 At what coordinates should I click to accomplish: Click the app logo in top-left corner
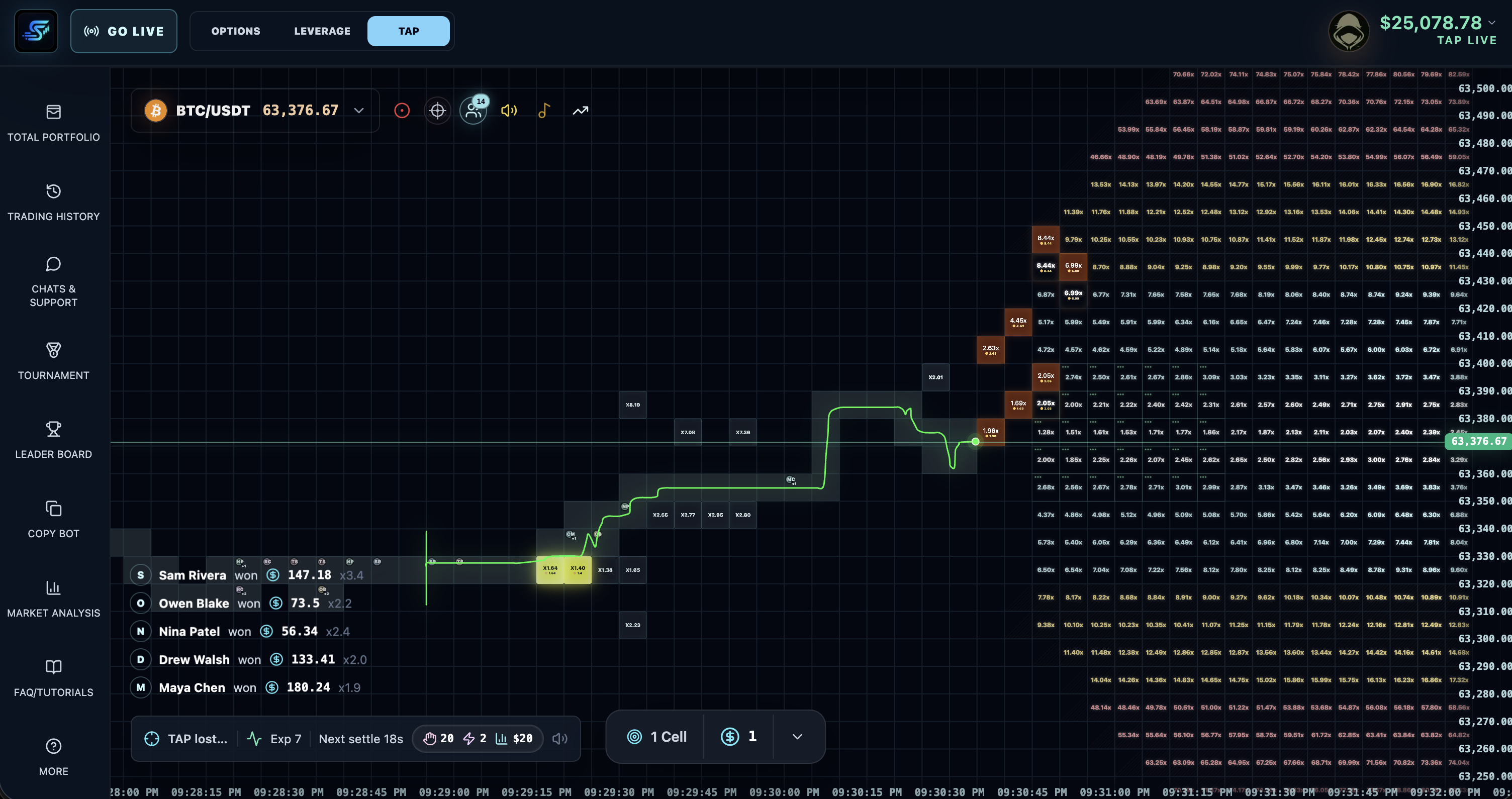coord(36,31)
